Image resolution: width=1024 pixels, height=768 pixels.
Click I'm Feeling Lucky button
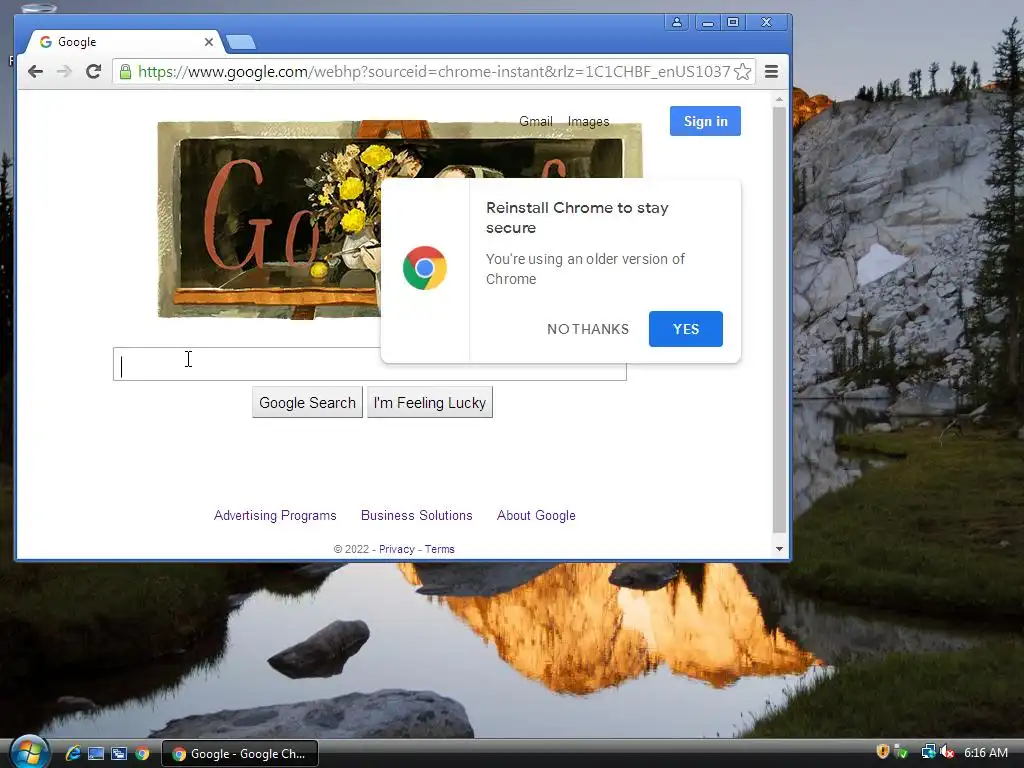coord(430,402)
